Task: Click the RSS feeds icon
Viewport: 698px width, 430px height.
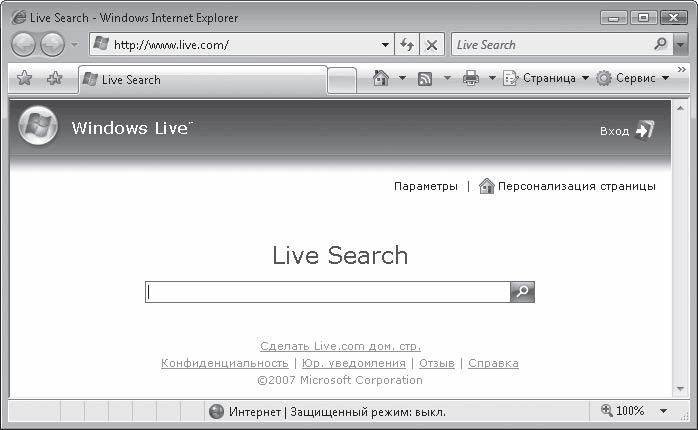Action: [425, 78]
